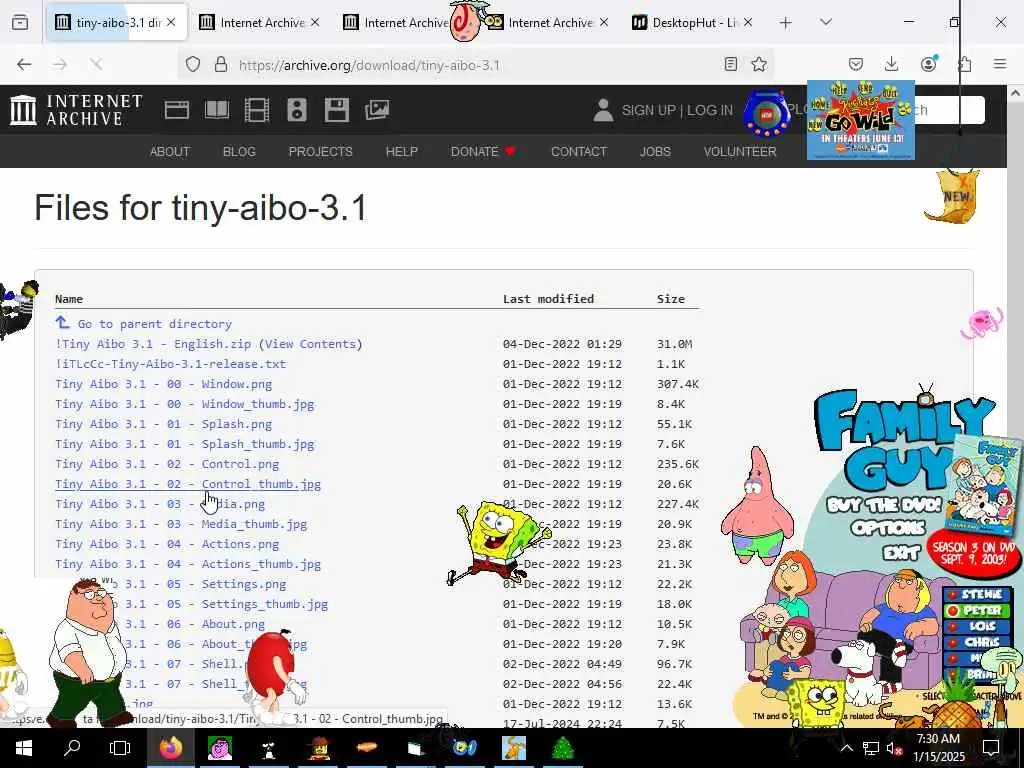Open the CONTACT menu item

[x=579, y=152]
